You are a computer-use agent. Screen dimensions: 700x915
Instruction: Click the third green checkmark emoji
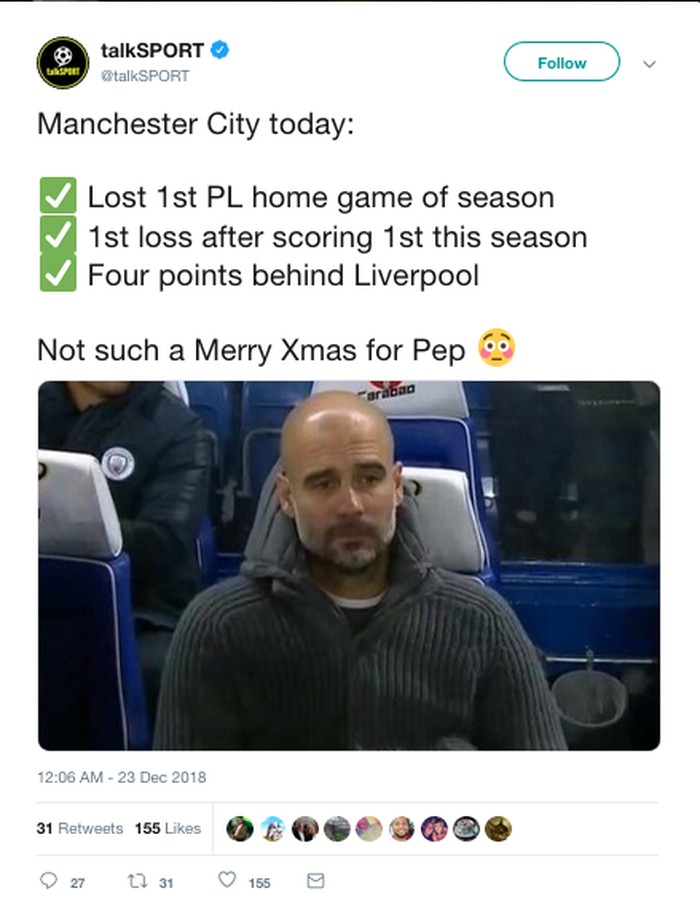pyautogui.click(x=58, y=274)
